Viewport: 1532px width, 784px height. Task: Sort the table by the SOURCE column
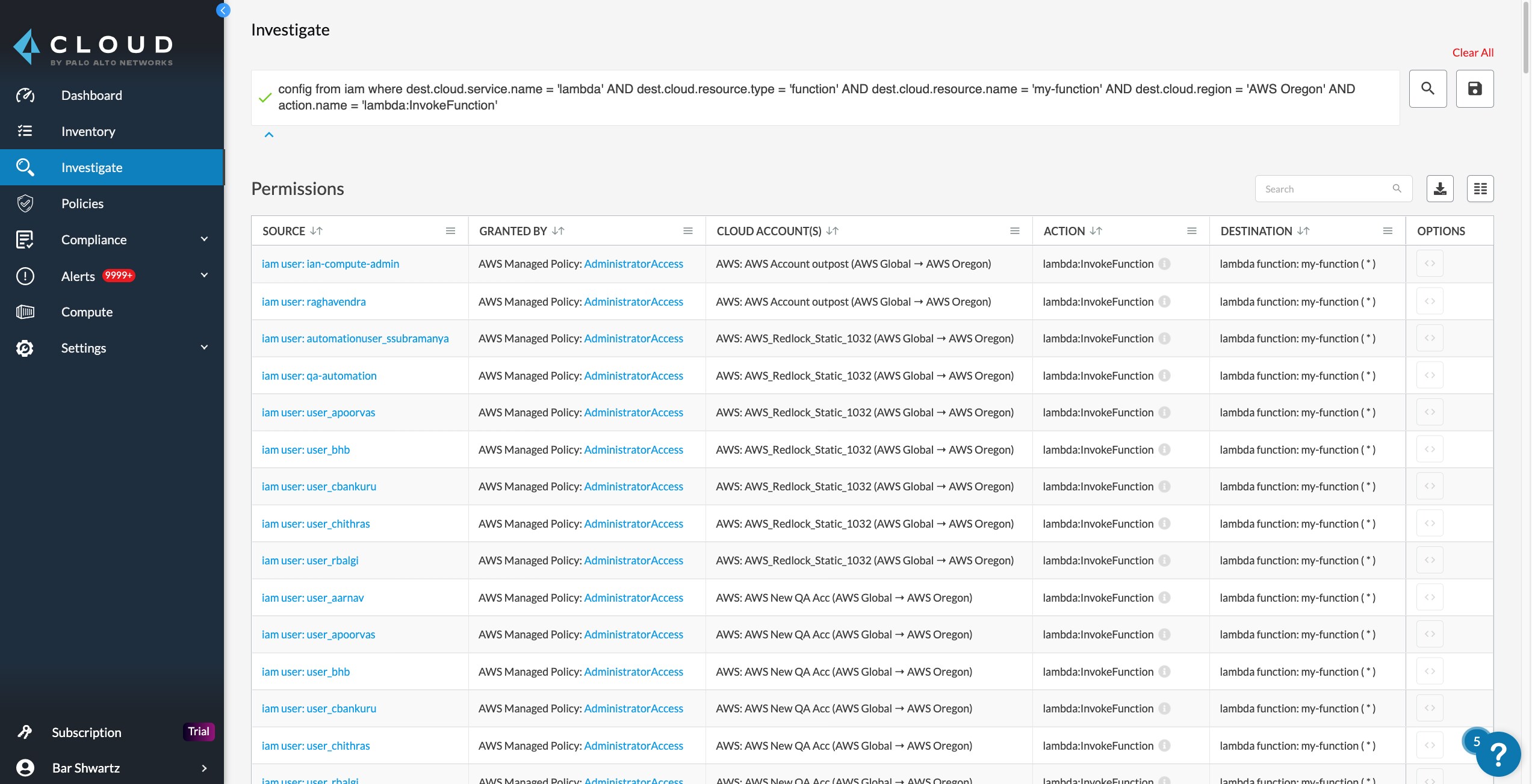tap(316, 231)
